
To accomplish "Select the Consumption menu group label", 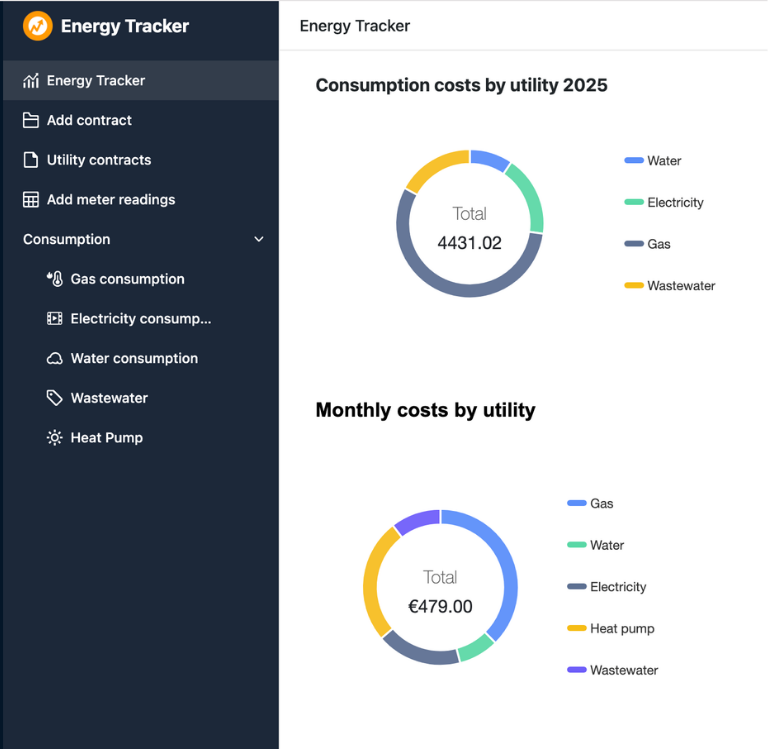I will pos(67,240).
